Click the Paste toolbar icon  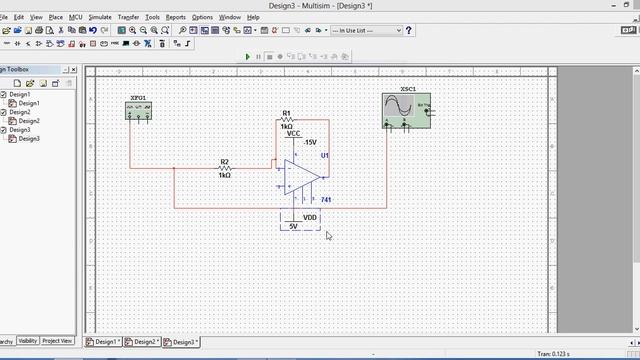(82, 31)
